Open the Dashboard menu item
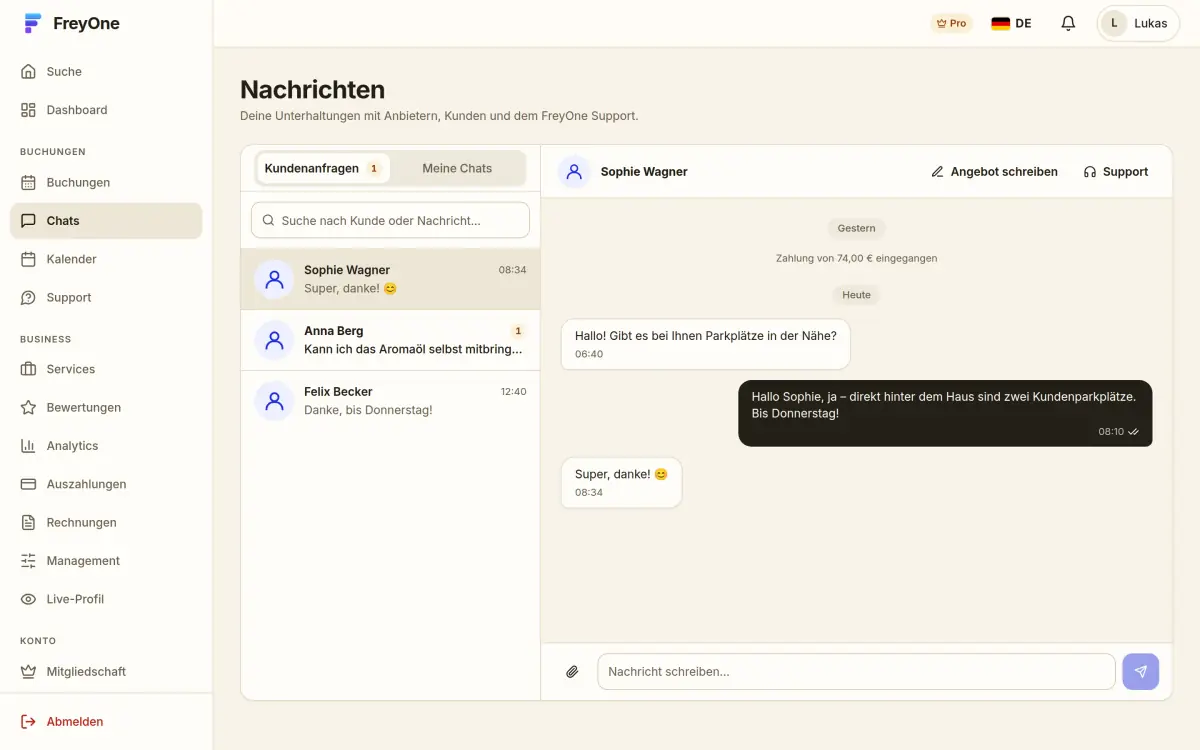Screen dimensions: 1200x750 [x=106, y=110]
